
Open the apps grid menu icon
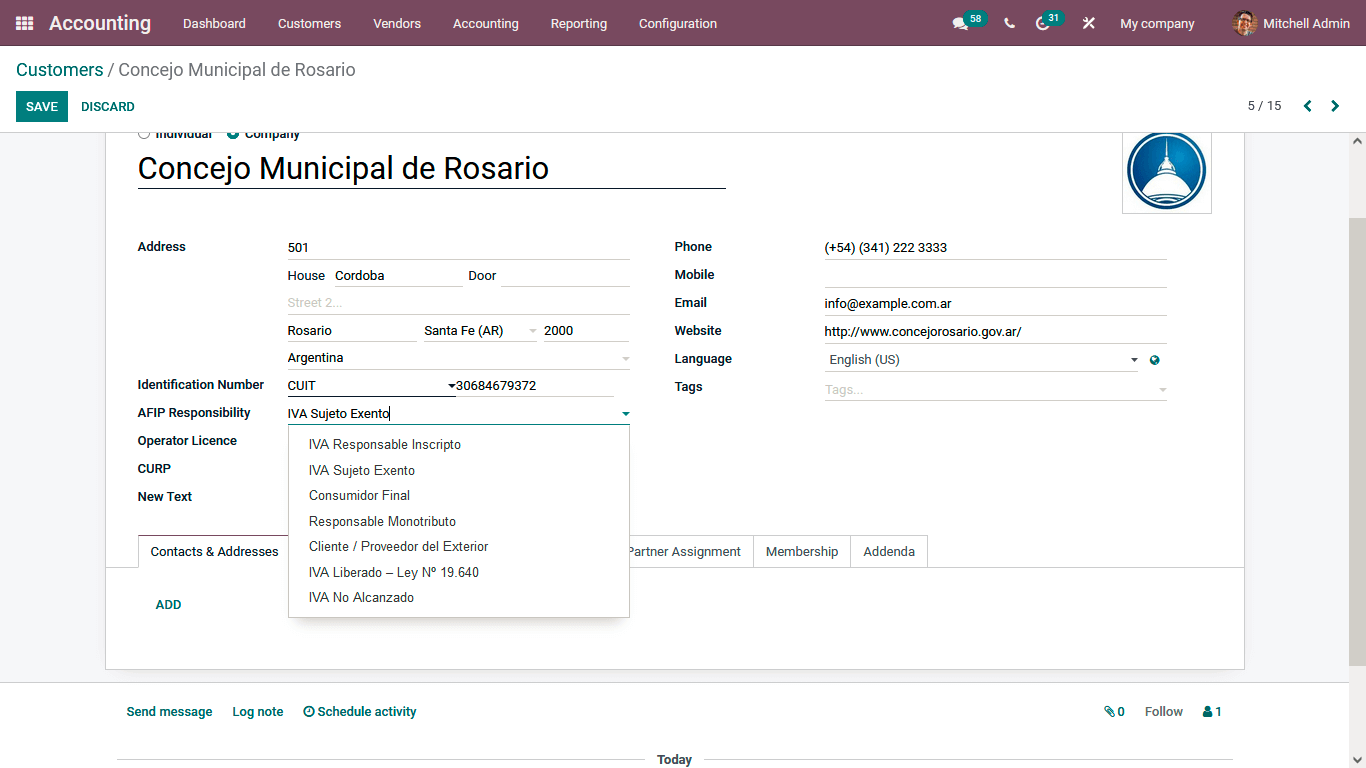pyautogui.click(x=24, y=23)
